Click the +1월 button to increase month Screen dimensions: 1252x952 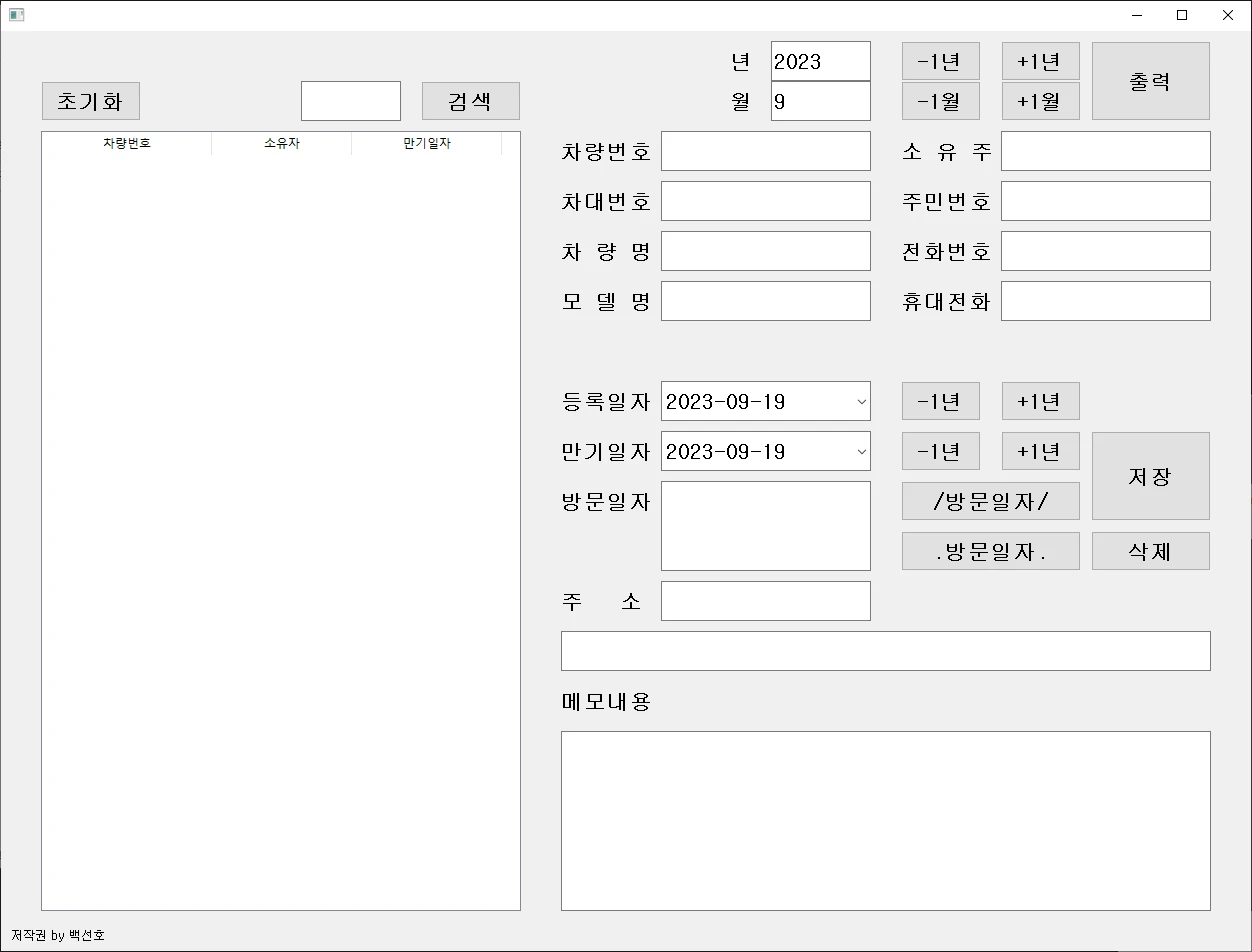click(1040, 100)
